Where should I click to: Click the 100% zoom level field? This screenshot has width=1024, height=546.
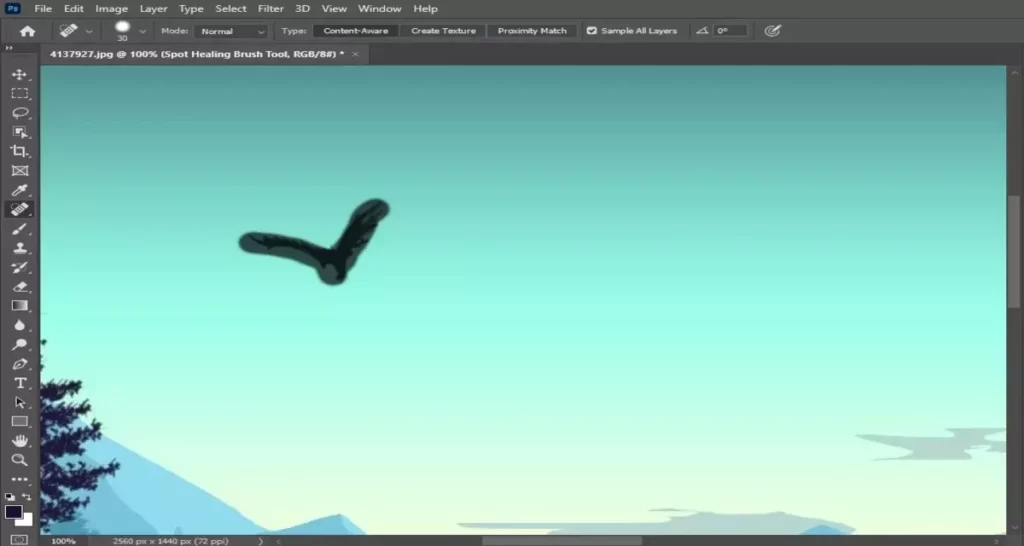point(64,541)
